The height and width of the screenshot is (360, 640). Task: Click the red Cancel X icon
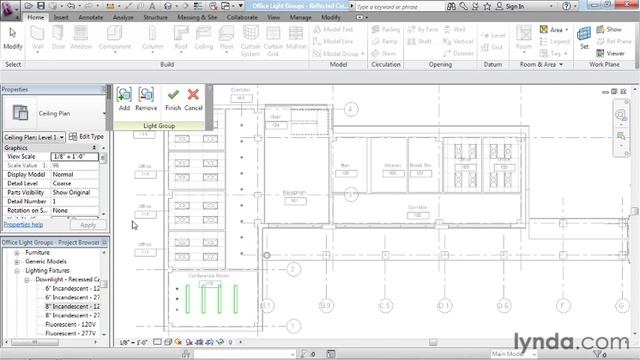point(193,95)
